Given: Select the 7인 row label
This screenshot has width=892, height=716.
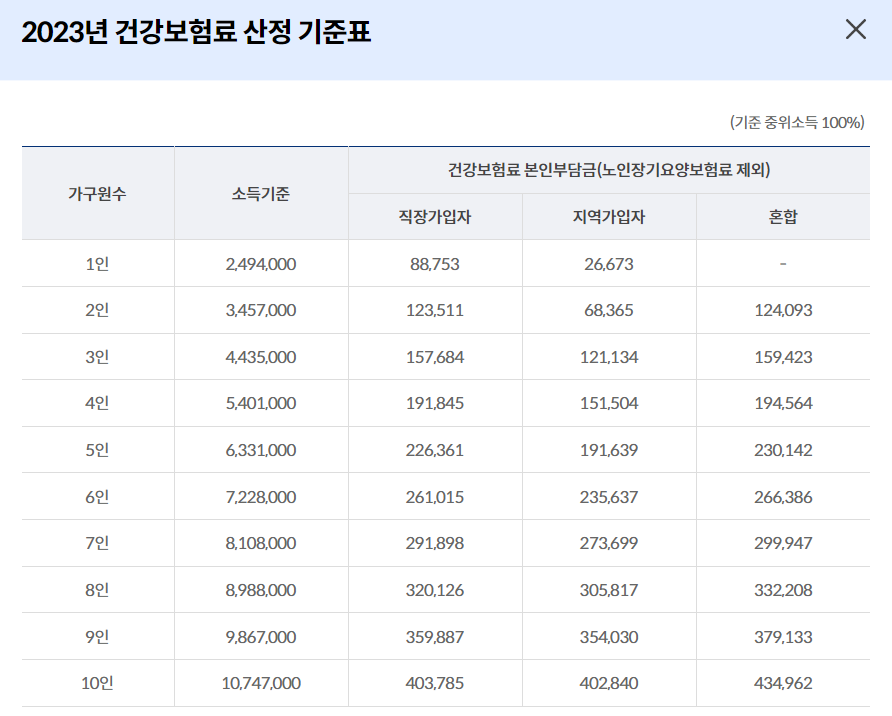Looking at the screenshot, I should pos(97,543).
